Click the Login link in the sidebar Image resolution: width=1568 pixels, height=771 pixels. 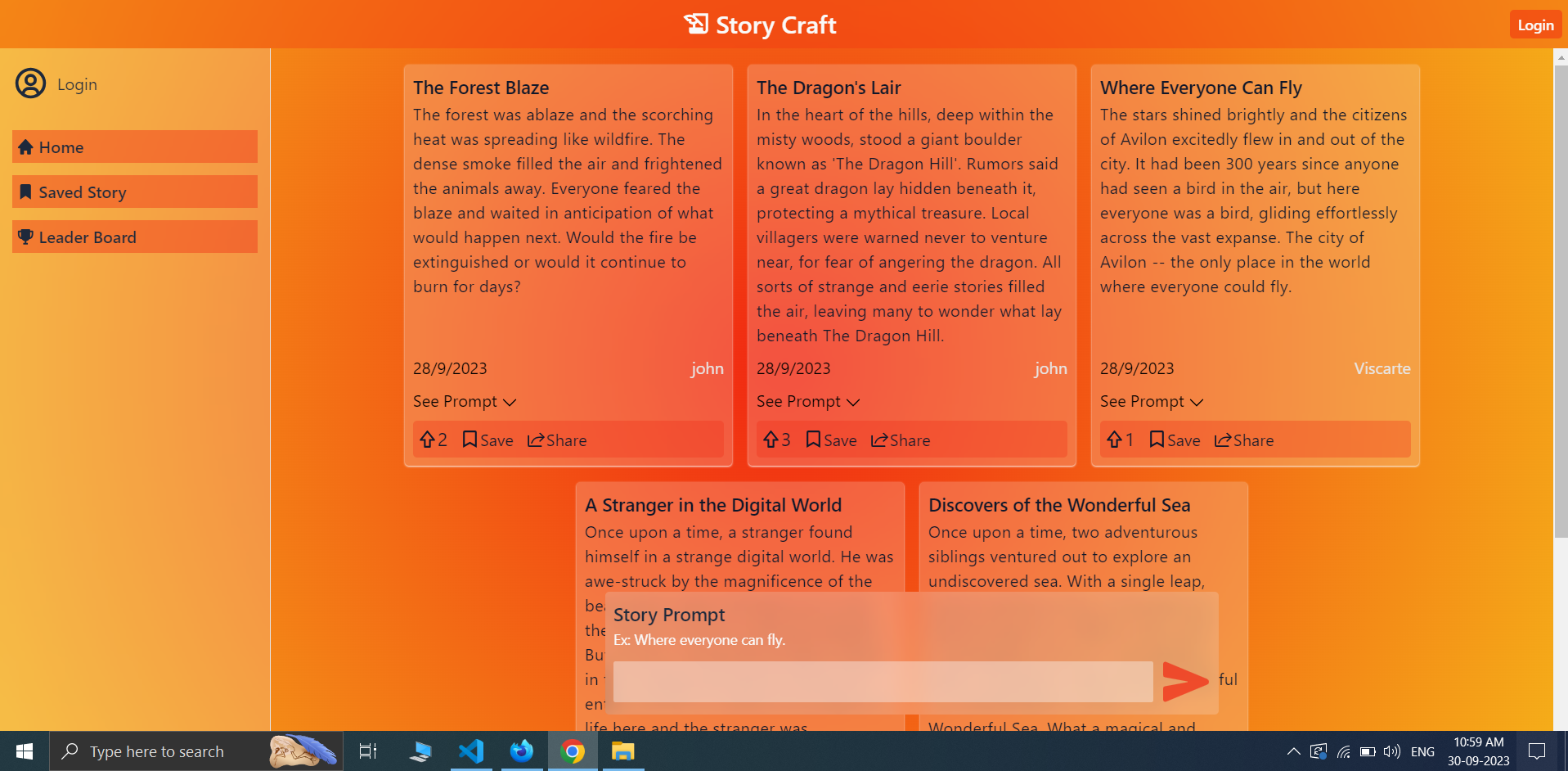click(77, 83)
